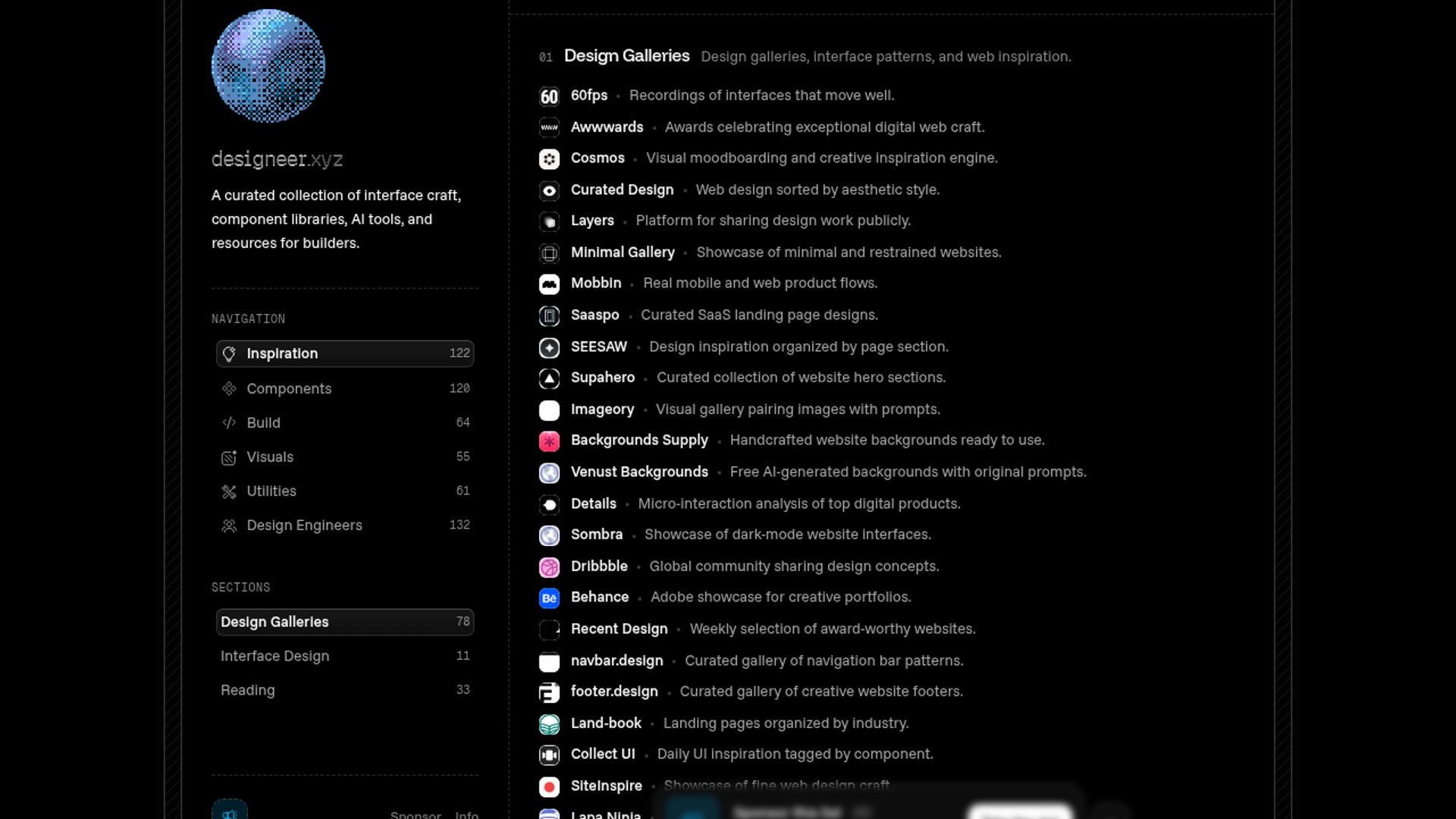Viewport: 1456px width, 819px height.
Task: Open the Dribbble link
Action: [599, 566]
